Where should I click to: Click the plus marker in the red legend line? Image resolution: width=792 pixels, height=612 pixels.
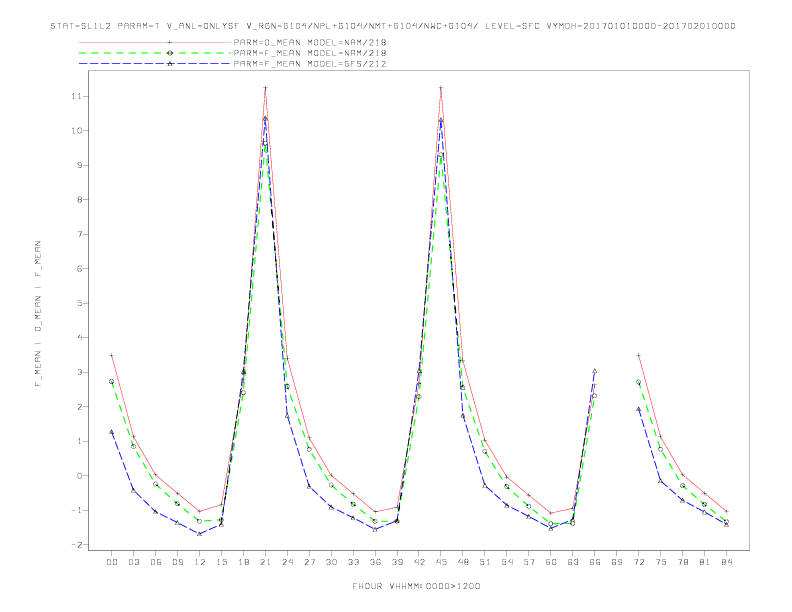(x=170, y=42)
